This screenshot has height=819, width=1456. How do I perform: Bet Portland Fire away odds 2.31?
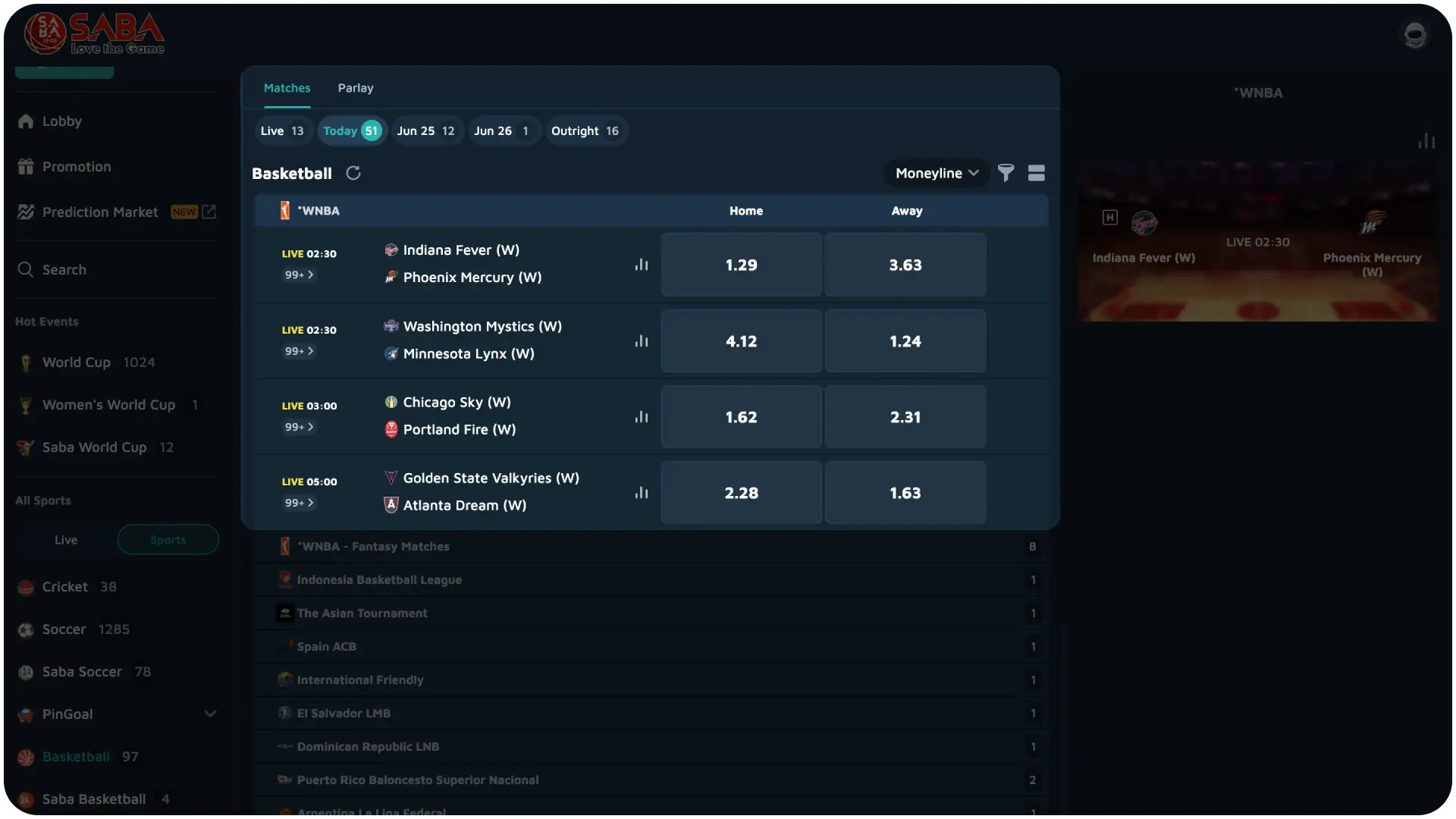[905, 417]
